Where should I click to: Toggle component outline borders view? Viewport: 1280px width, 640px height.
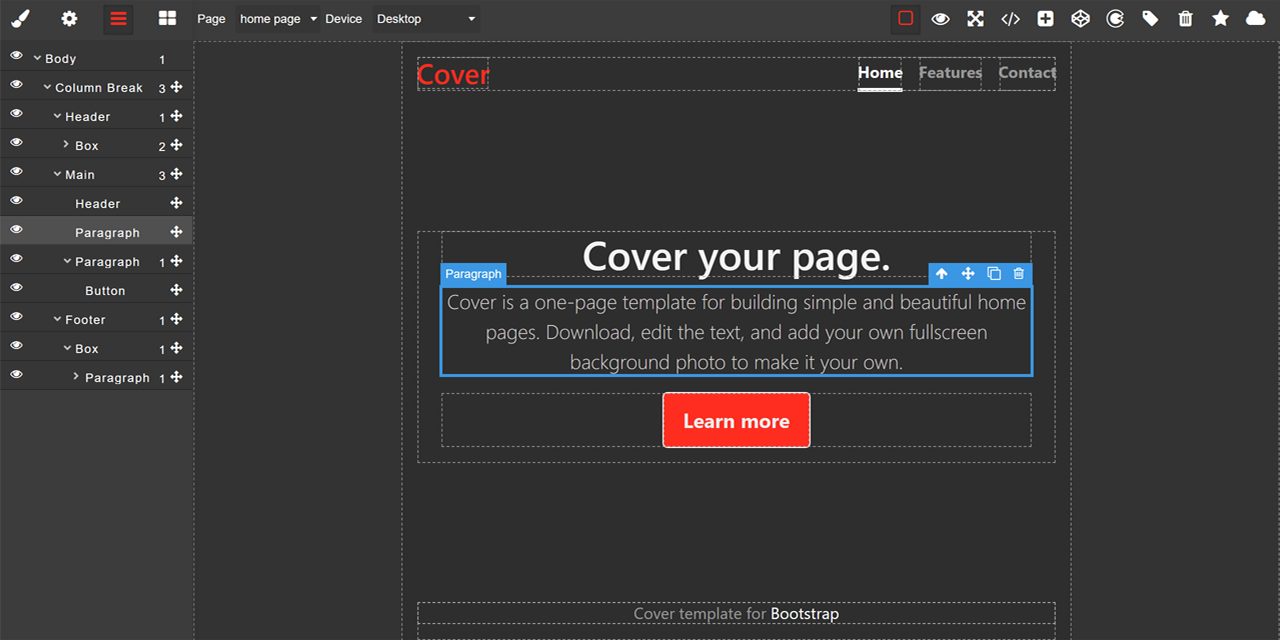pos(905,18)
